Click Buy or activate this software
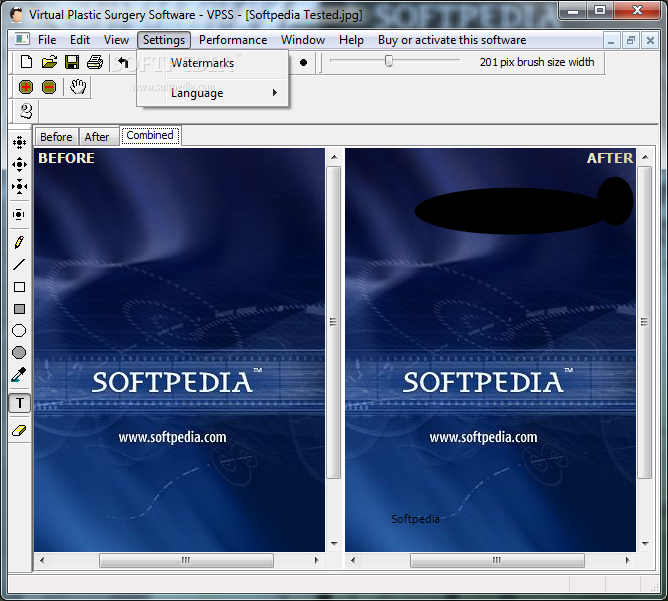The height and width of the screenshot is (601, 668). (452, 40)
